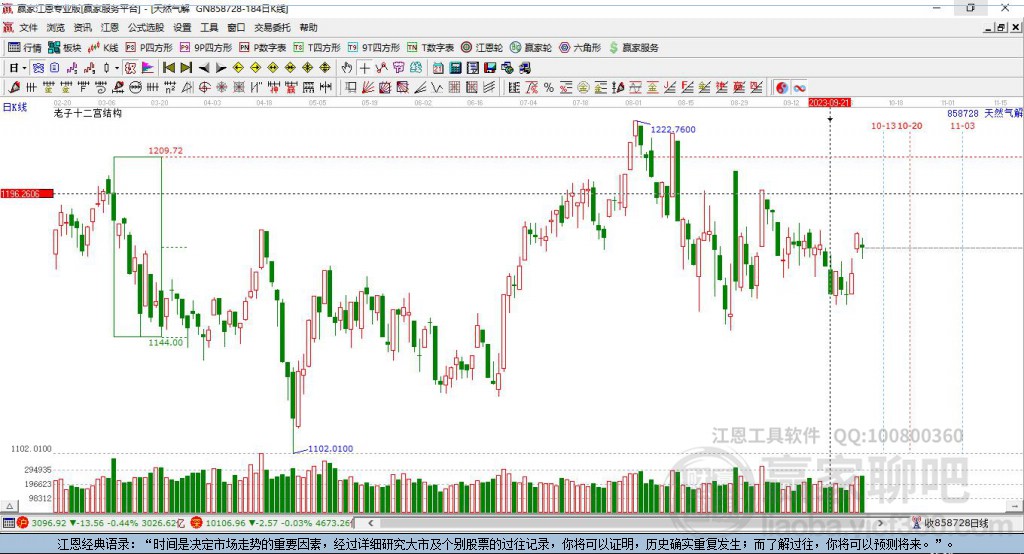Open the 公式选股 menu

[x=146, y=27]
